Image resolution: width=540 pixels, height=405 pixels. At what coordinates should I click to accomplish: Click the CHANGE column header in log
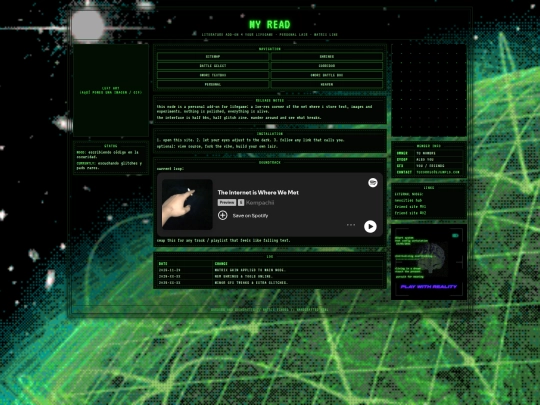tap(221, 264)
